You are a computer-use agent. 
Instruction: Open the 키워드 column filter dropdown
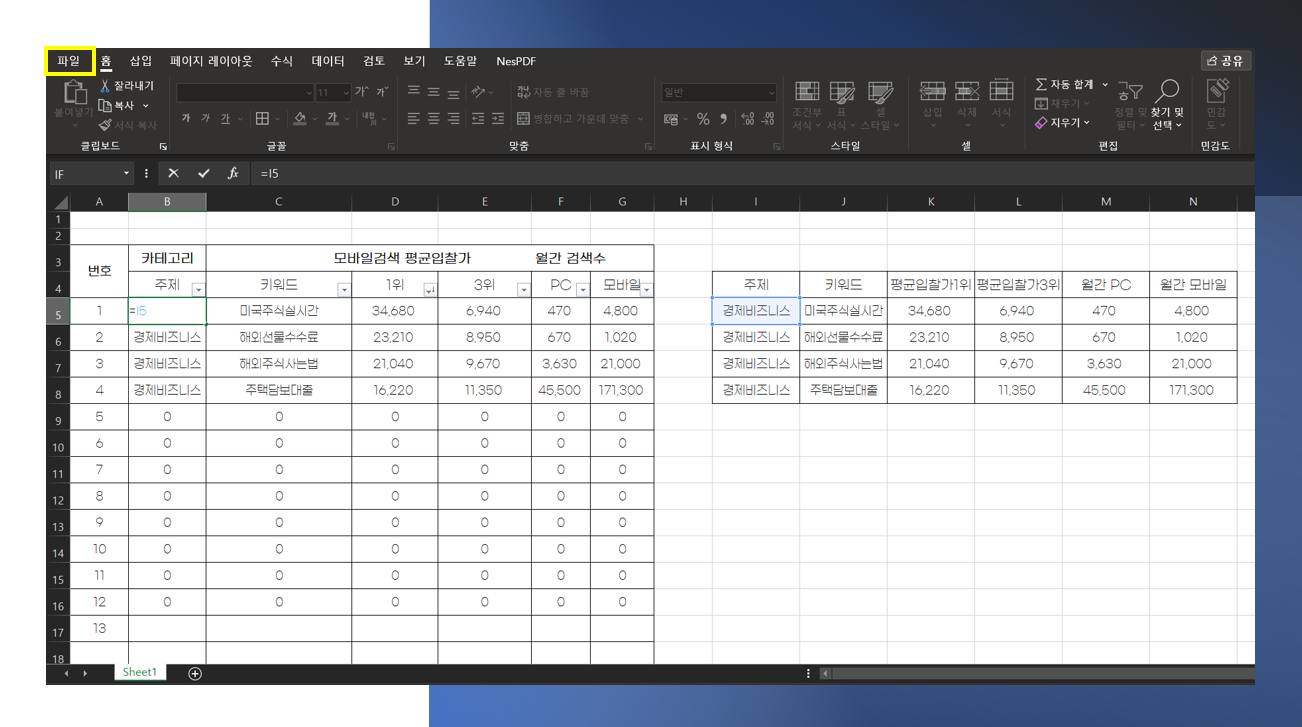pyautogui.click(x=344, y=289)
